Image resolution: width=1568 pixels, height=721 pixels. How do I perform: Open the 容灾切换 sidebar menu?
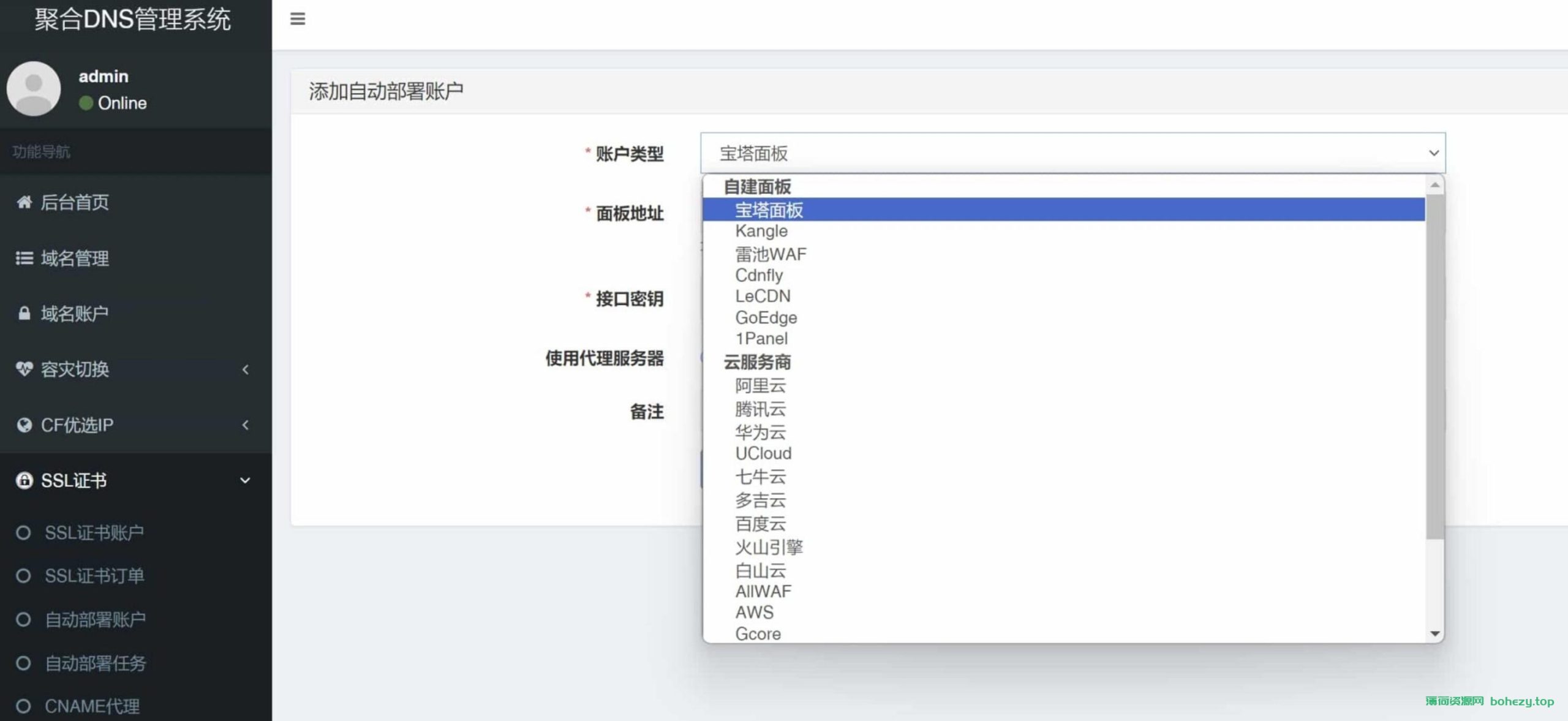(x=136, y=369)
